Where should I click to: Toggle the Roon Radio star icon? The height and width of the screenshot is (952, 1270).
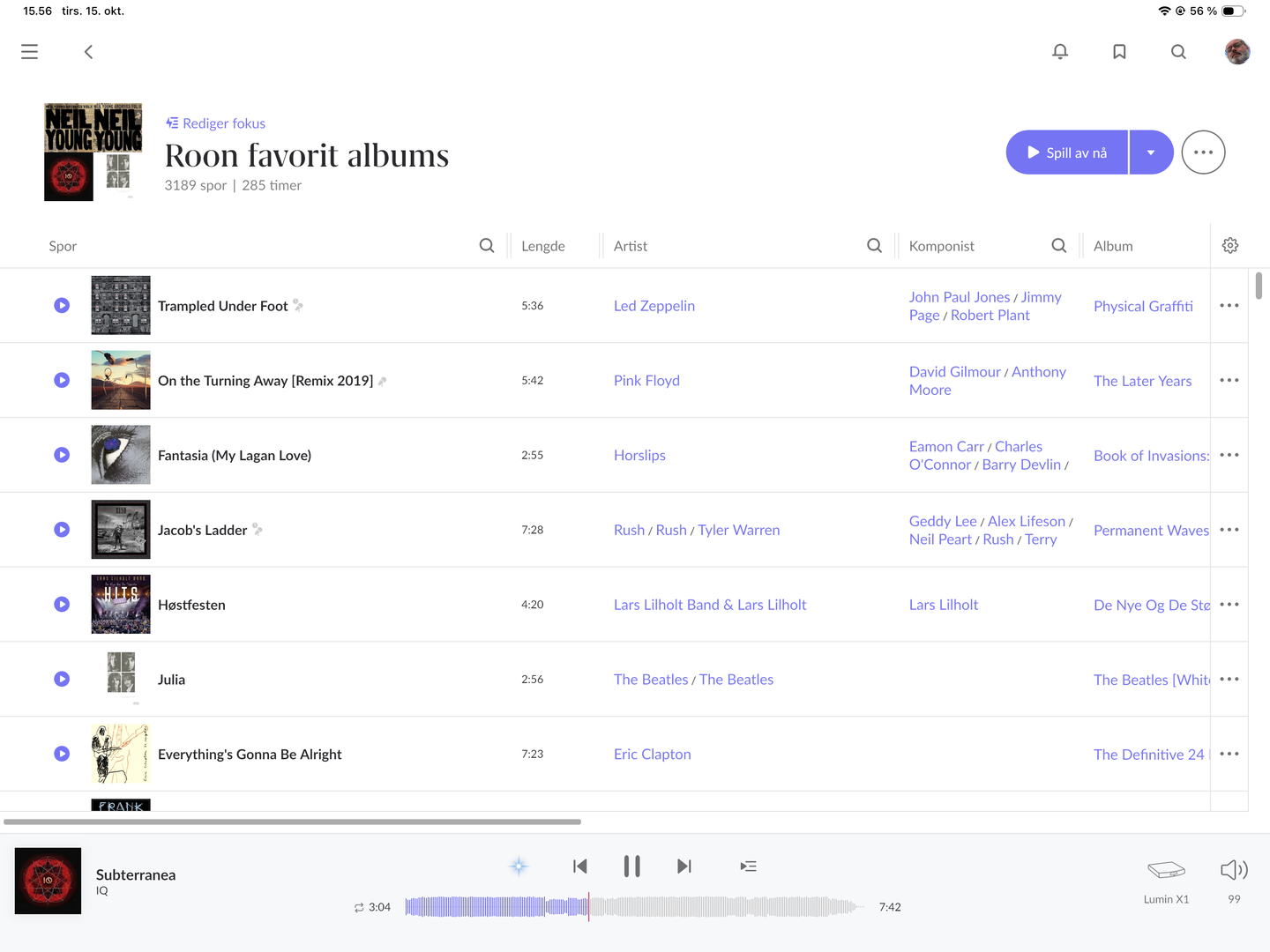(519, 866)
